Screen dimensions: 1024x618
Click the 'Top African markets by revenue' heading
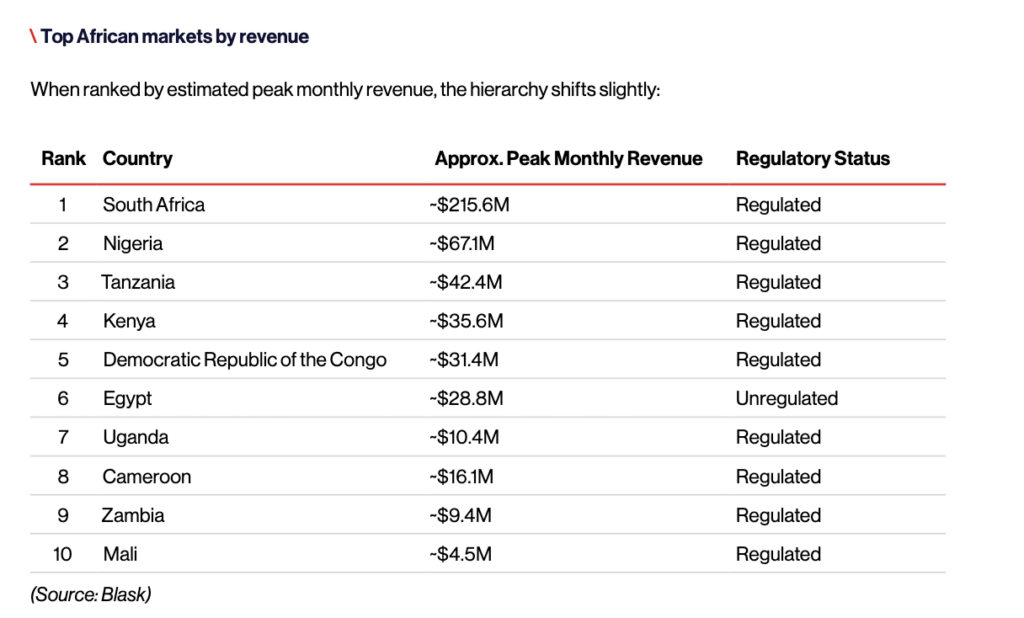pos(174,37)
